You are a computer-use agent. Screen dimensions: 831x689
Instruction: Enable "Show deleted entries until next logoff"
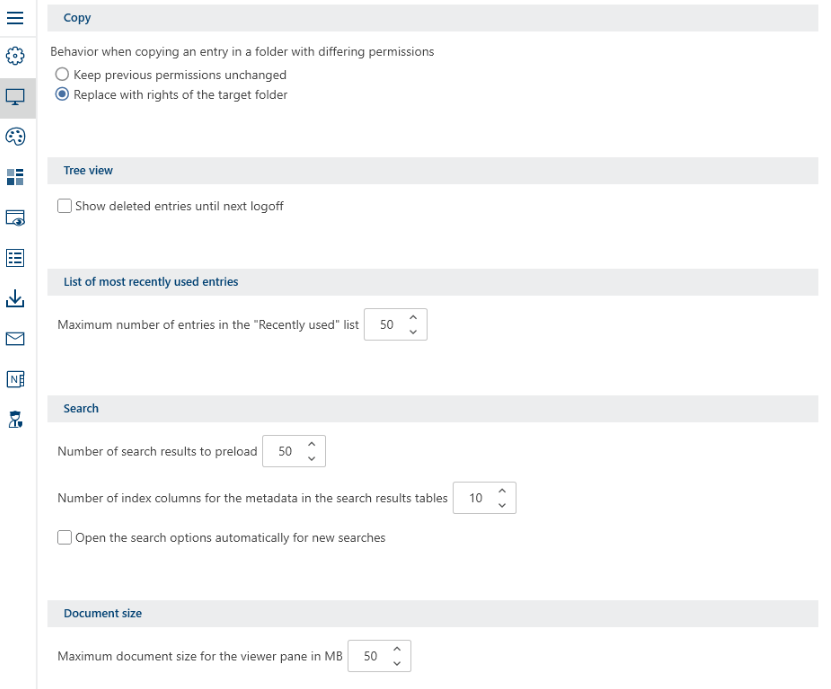point(65,206)
